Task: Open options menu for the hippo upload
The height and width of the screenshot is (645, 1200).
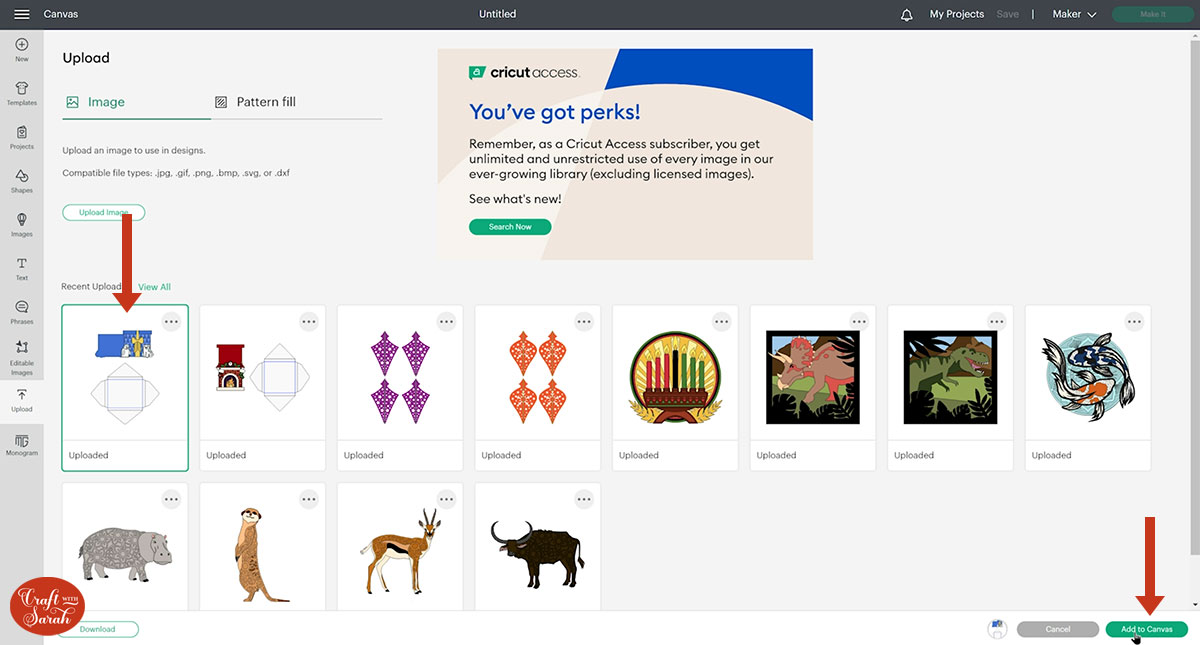Action: click(171, 499)
